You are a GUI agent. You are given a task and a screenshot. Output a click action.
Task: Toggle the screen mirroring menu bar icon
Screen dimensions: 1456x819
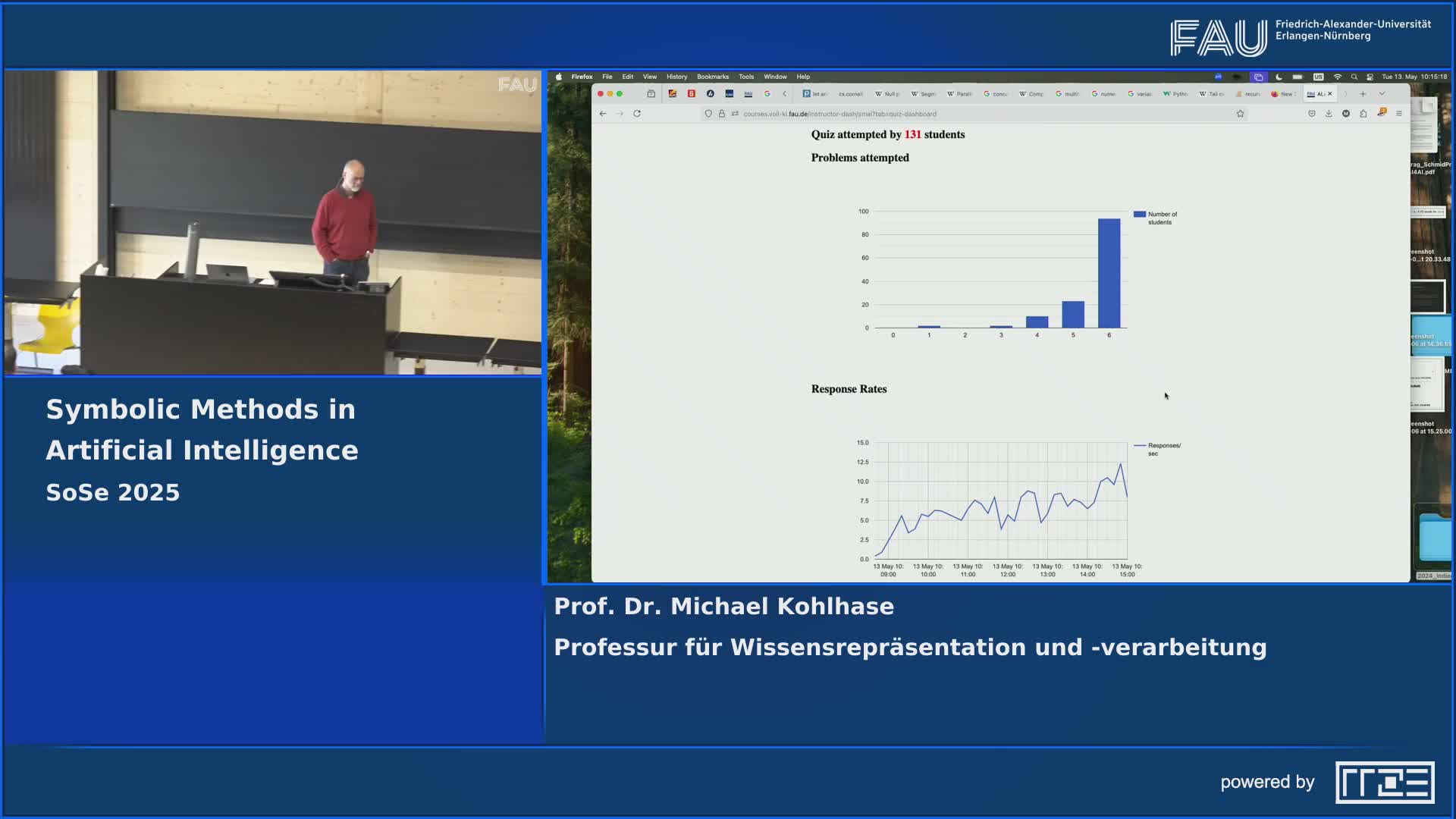pyautogui.click(x=1258, y=77)
